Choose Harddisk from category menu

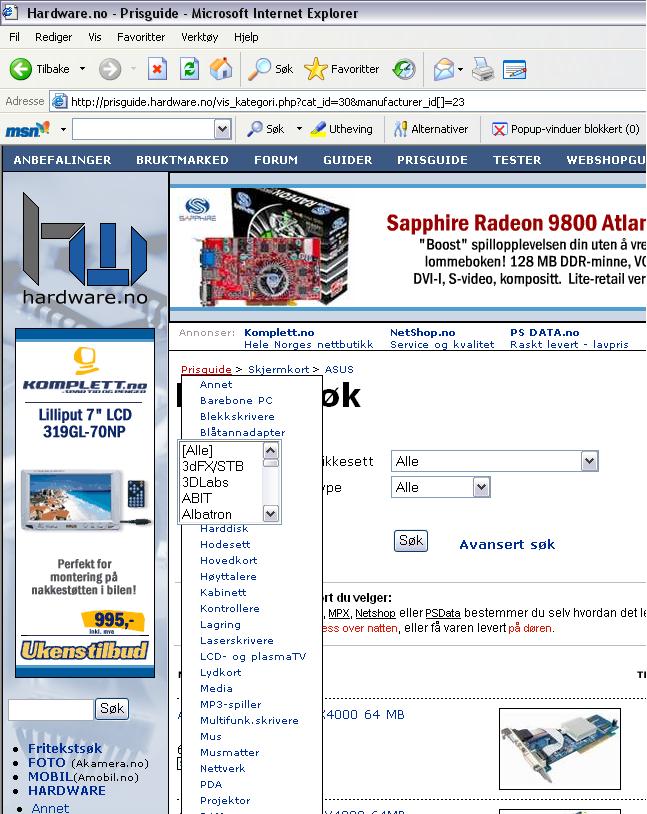(x=224, y=528)
